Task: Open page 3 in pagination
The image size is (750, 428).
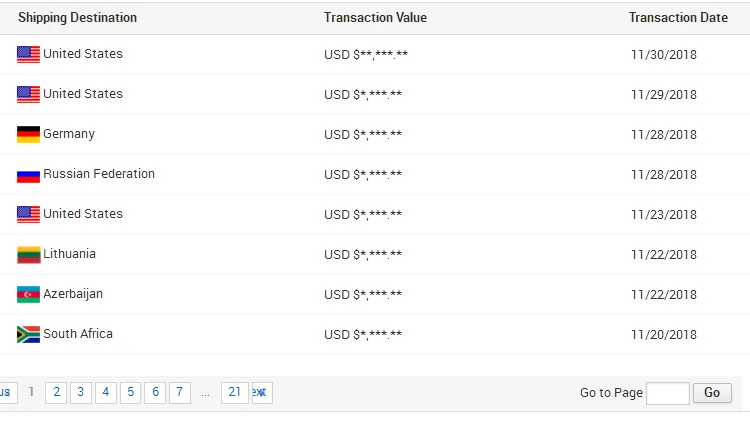Action: [81, 393]
